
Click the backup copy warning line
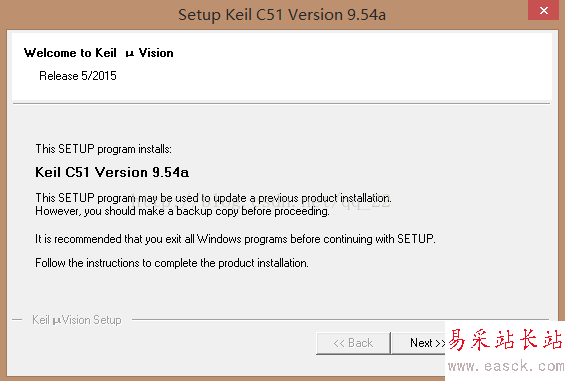(x=182, y=211)
